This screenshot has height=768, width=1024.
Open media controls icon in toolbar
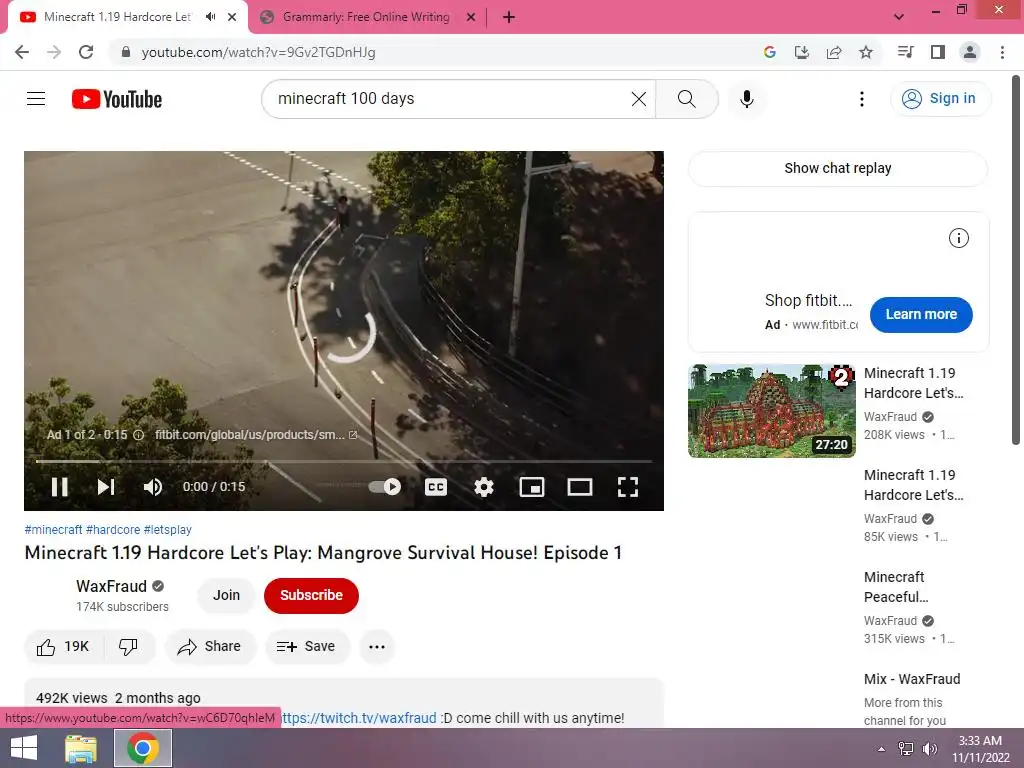pyautogui.click(x=905, y=52)
